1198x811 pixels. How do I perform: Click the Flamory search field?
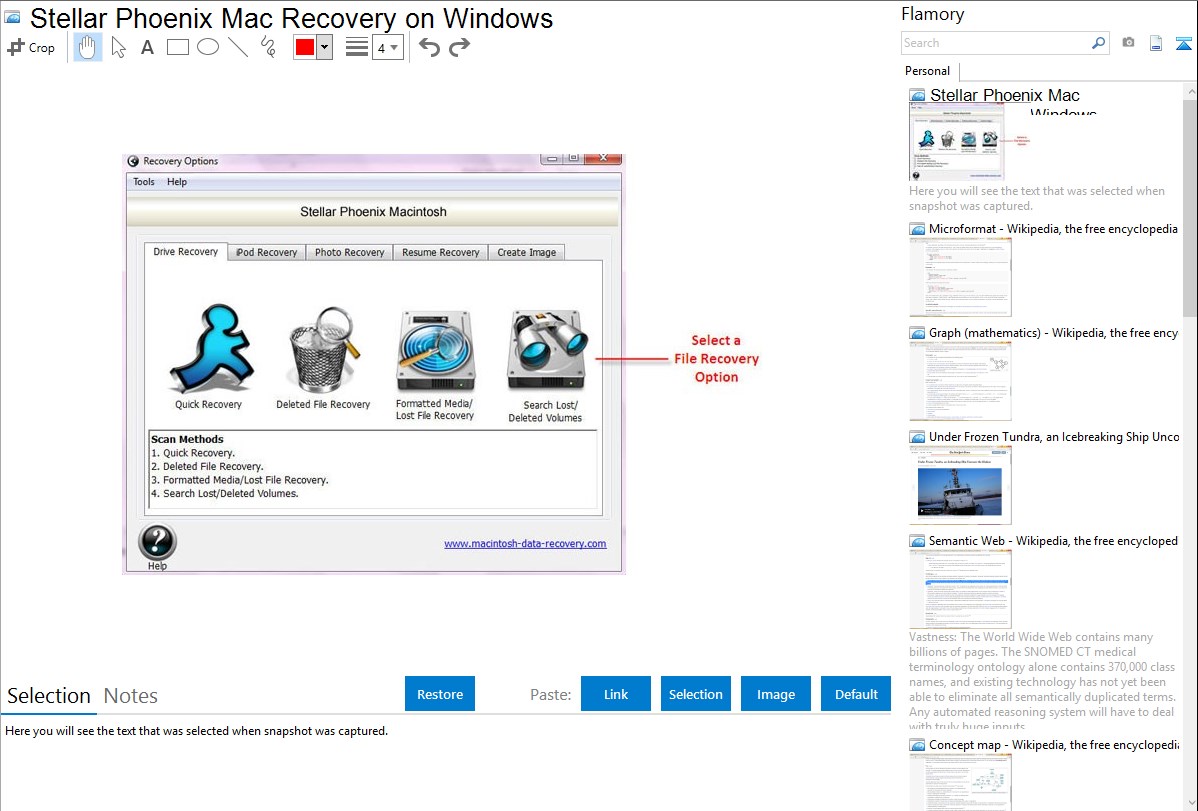[996, 43]
